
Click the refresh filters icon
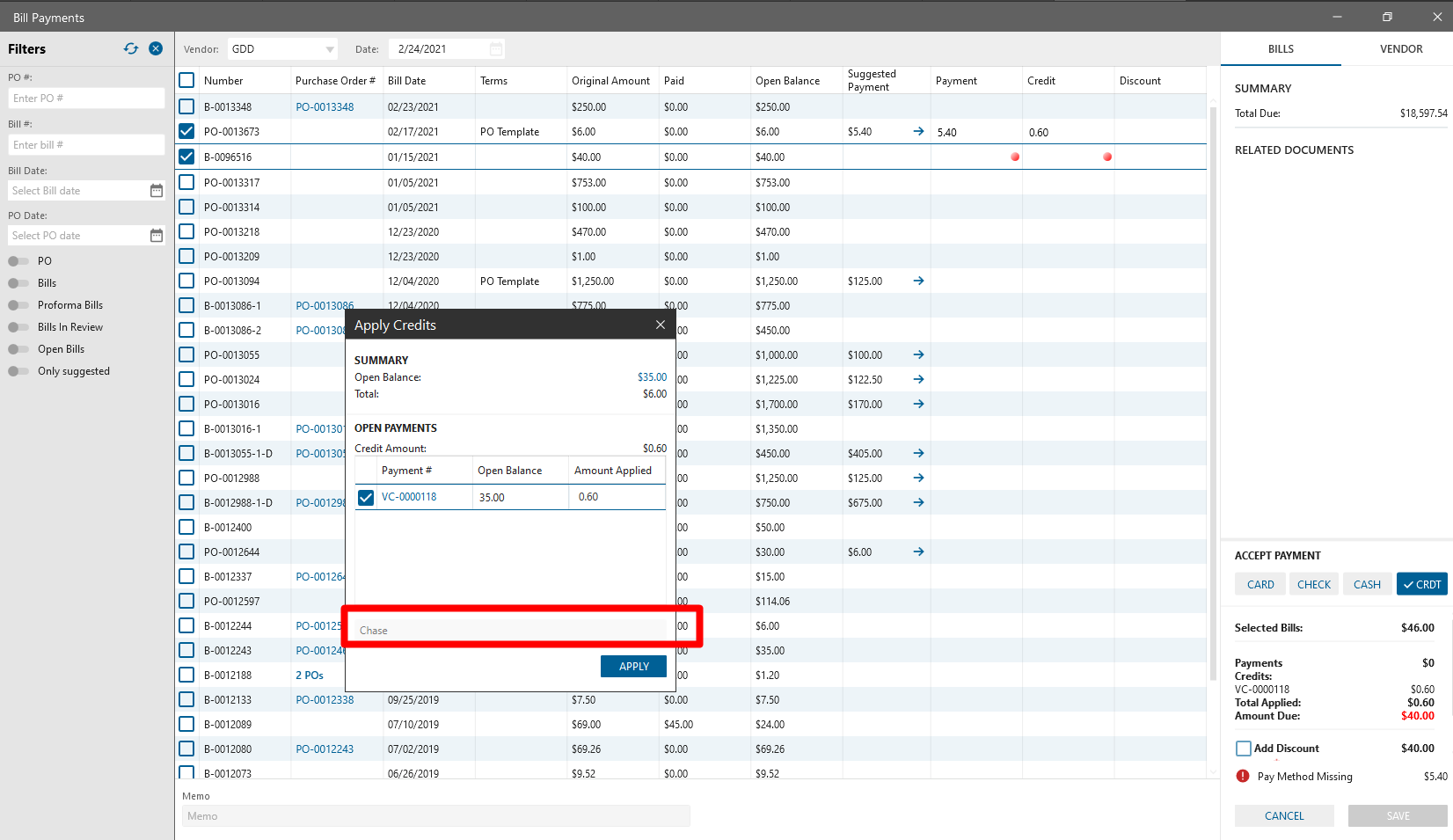131,49
